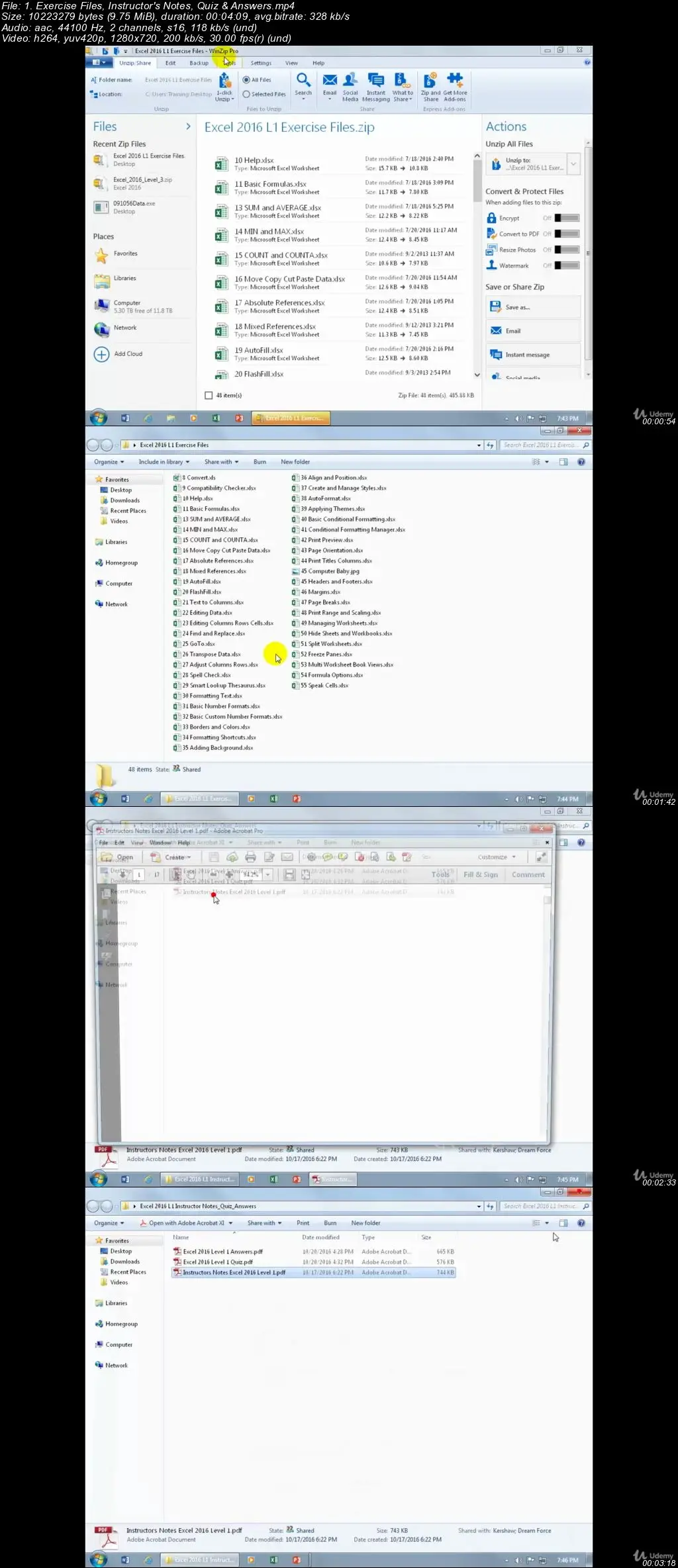Click Add Cloud in WinZip Places
This screenshot has height=1568, width=678.
tap(119, 354)
